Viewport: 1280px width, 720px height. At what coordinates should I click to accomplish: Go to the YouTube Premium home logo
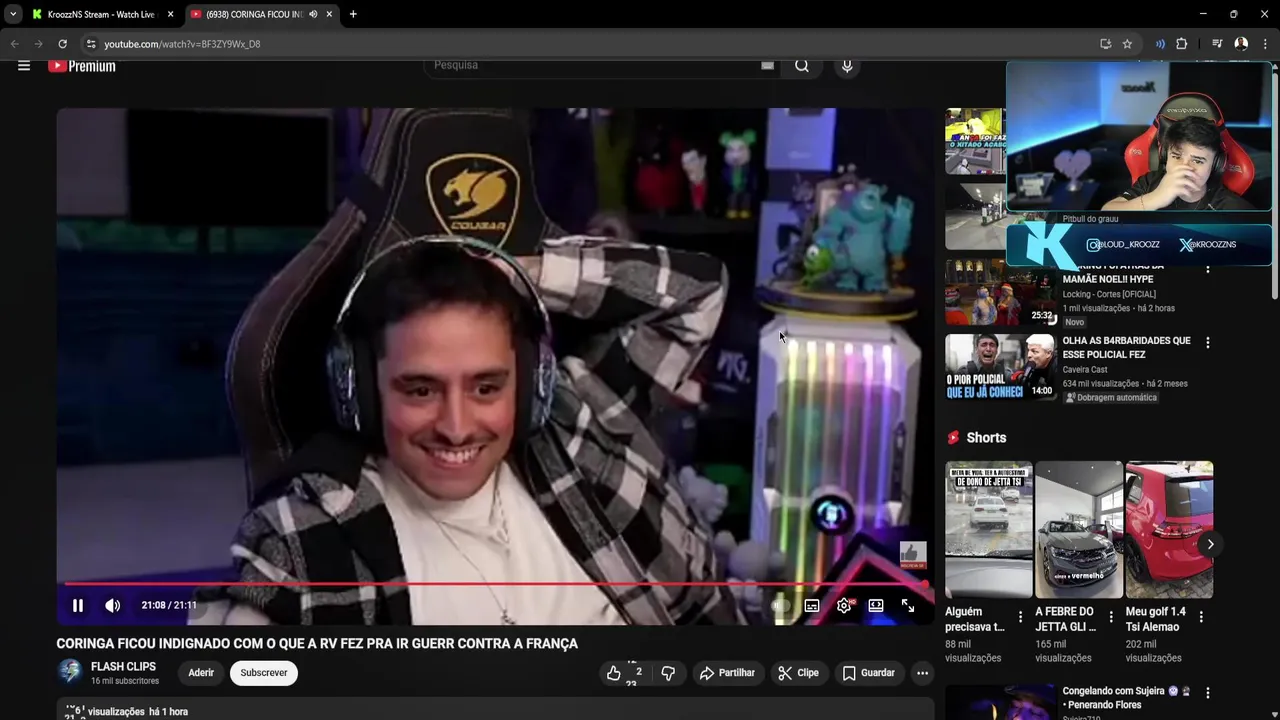point(82,66)
